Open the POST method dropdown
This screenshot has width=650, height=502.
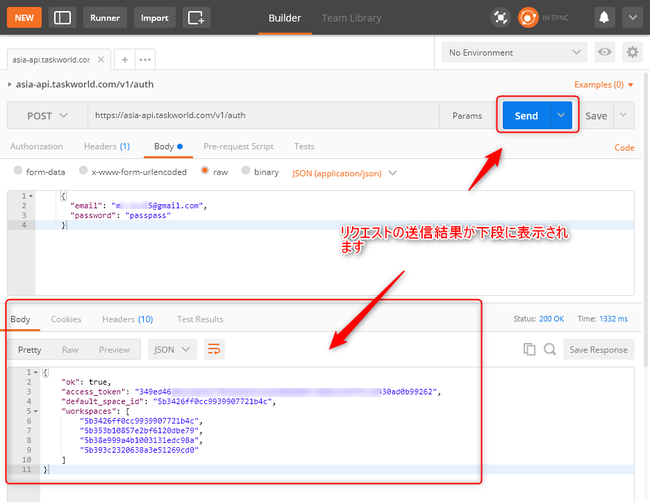point(47,115)
